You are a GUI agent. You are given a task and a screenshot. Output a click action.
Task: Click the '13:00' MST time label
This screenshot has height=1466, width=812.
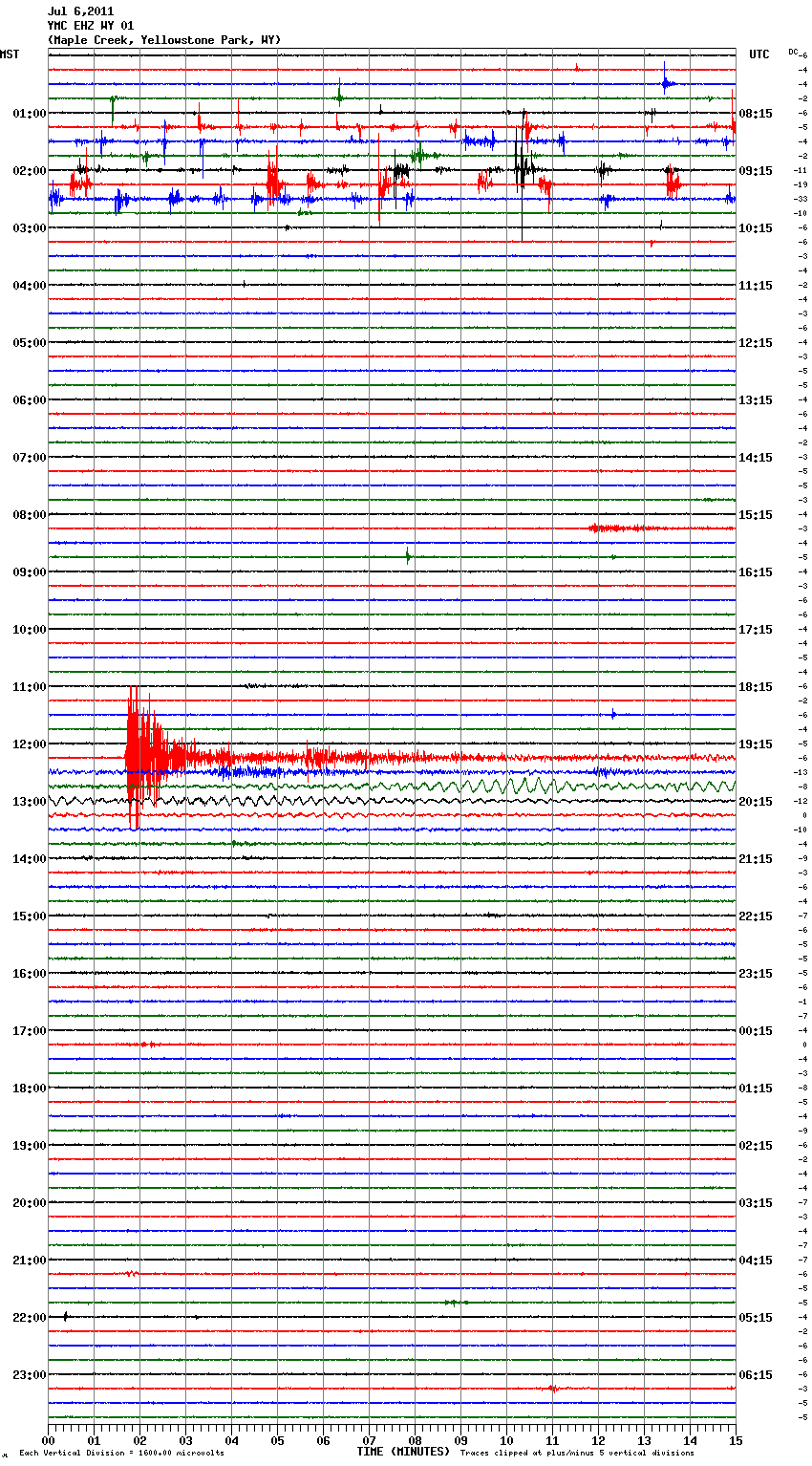[29, 802]
